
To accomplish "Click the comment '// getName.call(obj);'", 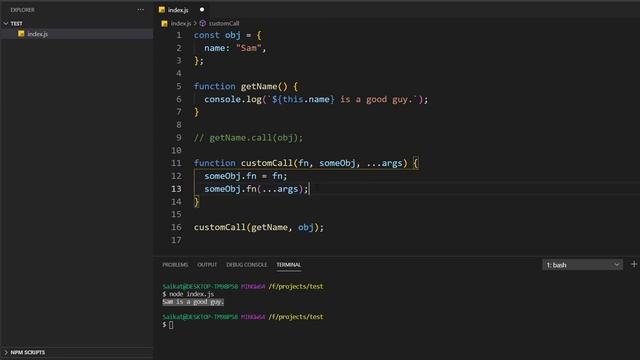I will (248, 138).
